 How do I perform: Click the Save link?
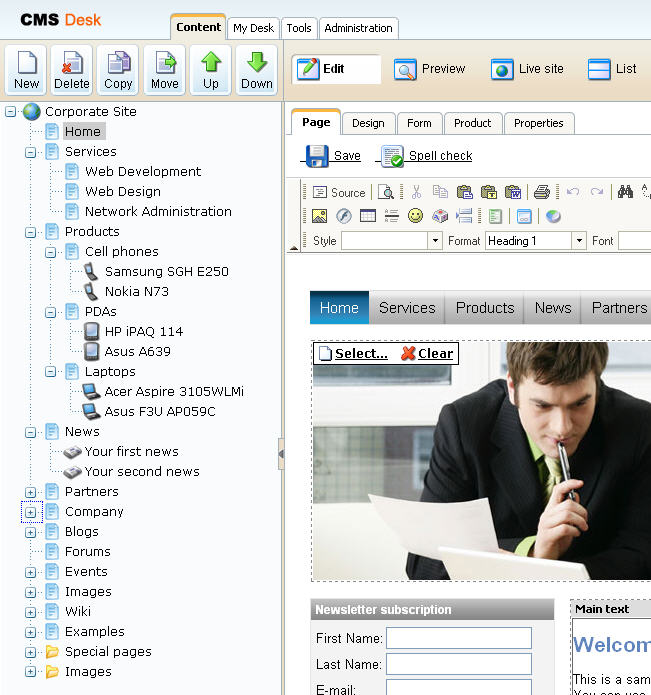pyautogui.click(x=347, y=156)
